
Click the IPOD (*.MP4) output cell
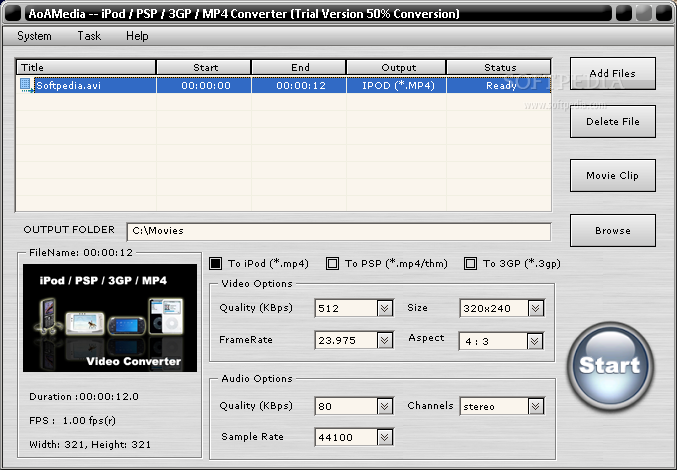coord(397,85)
